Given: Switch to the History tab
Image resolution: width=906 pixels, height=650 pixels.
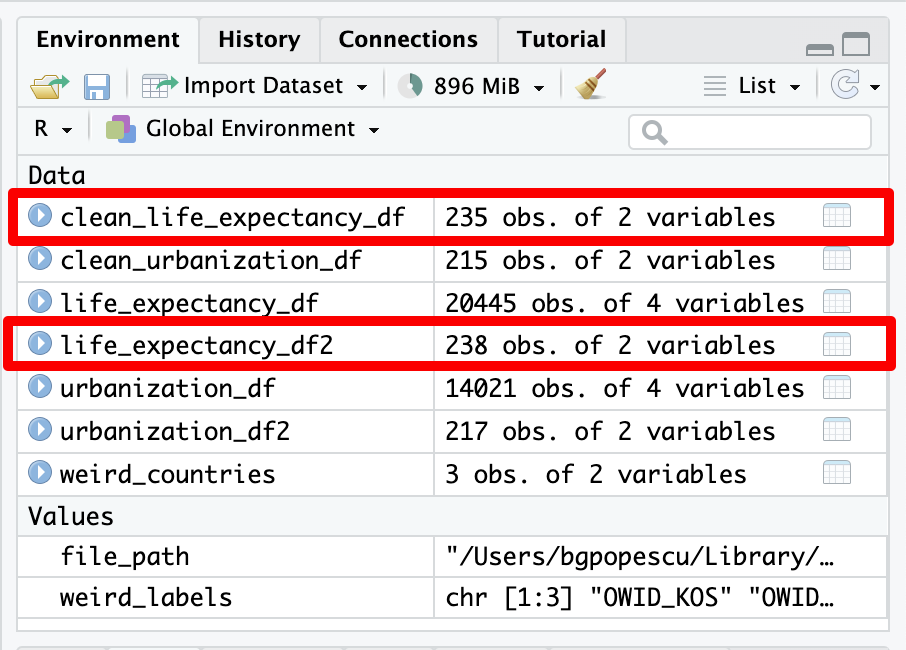Looking at the screenshot, I should [259, 40].
